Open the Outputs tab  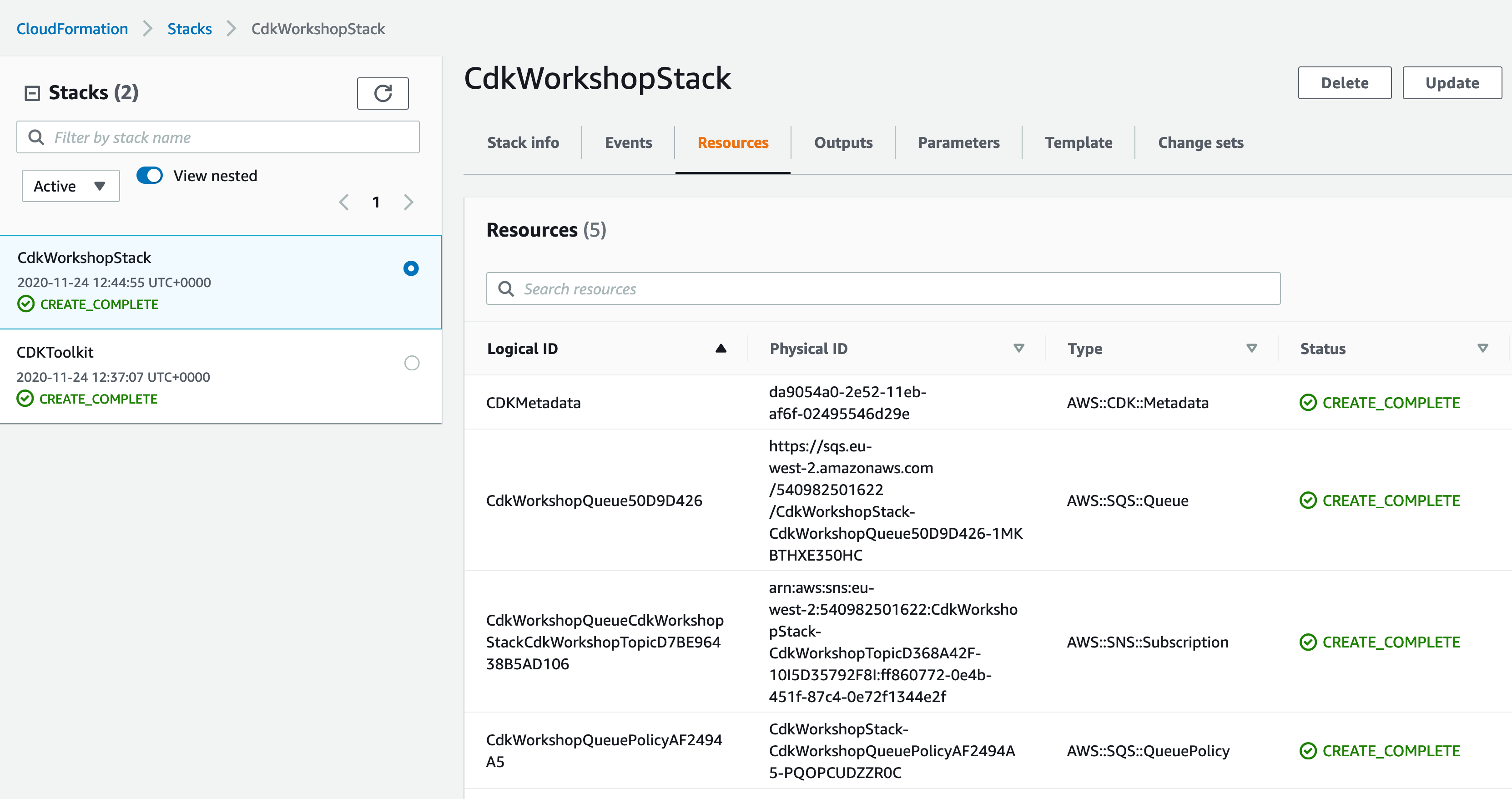pyautogui.click(x=843, y=143)
